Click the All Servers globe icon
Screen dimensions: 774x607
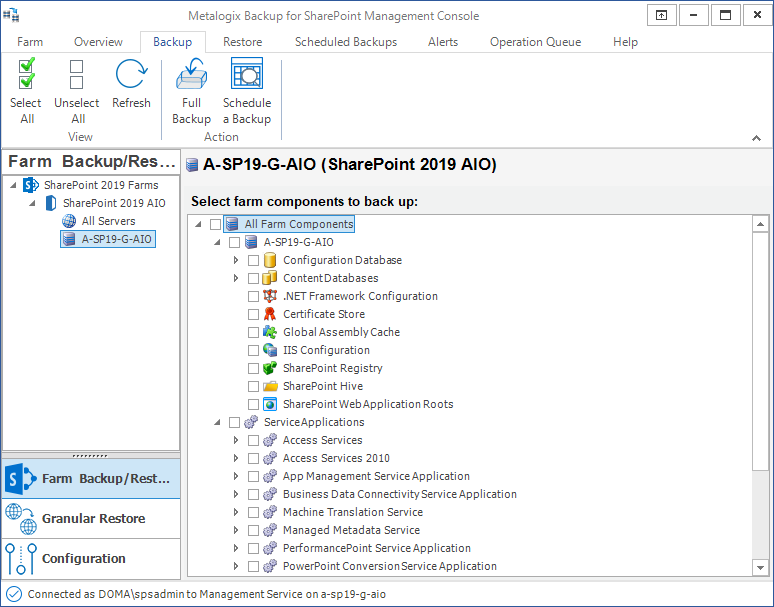pos(69,221)
